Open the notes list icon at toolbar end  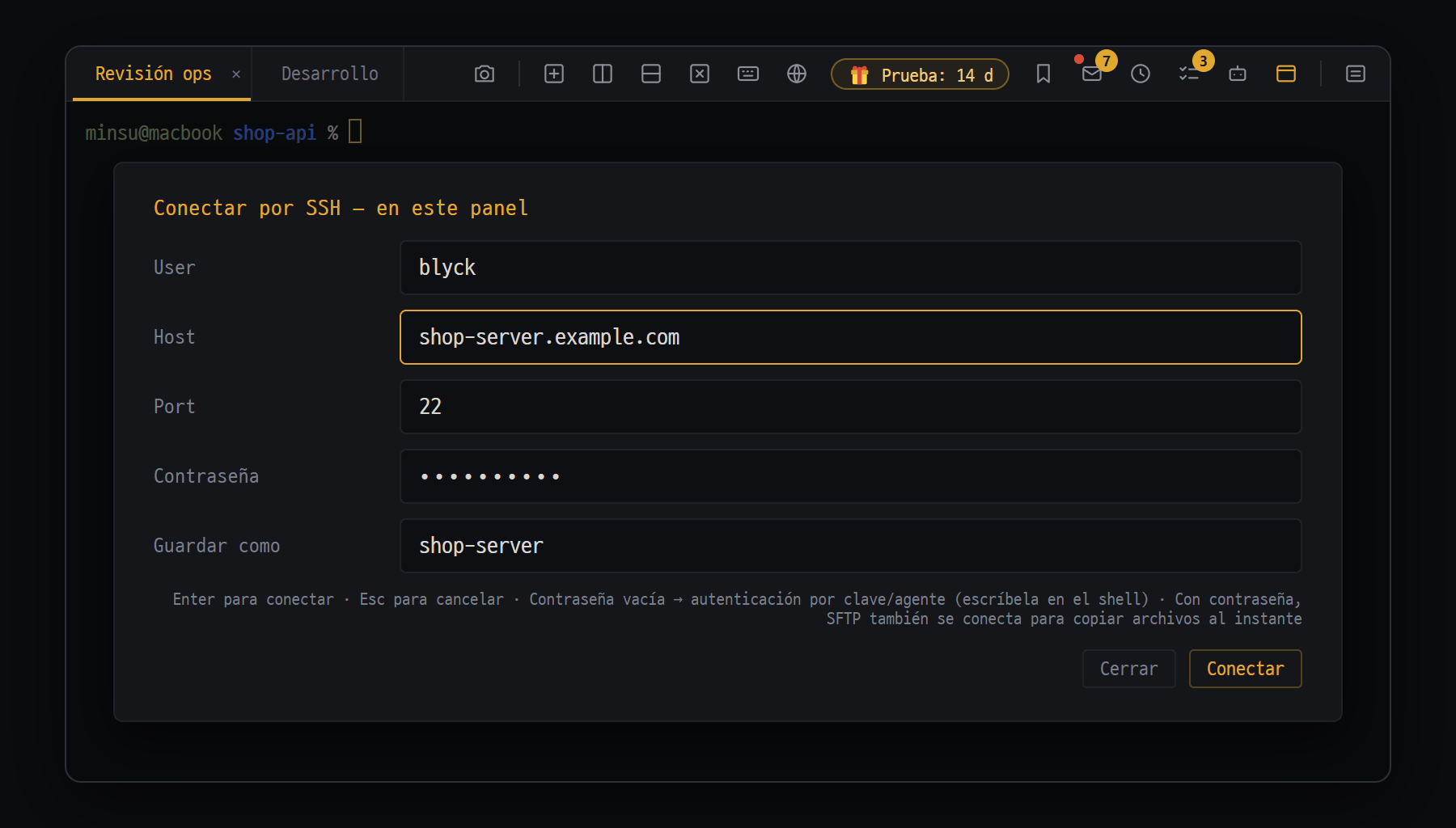click(1356, 74)
